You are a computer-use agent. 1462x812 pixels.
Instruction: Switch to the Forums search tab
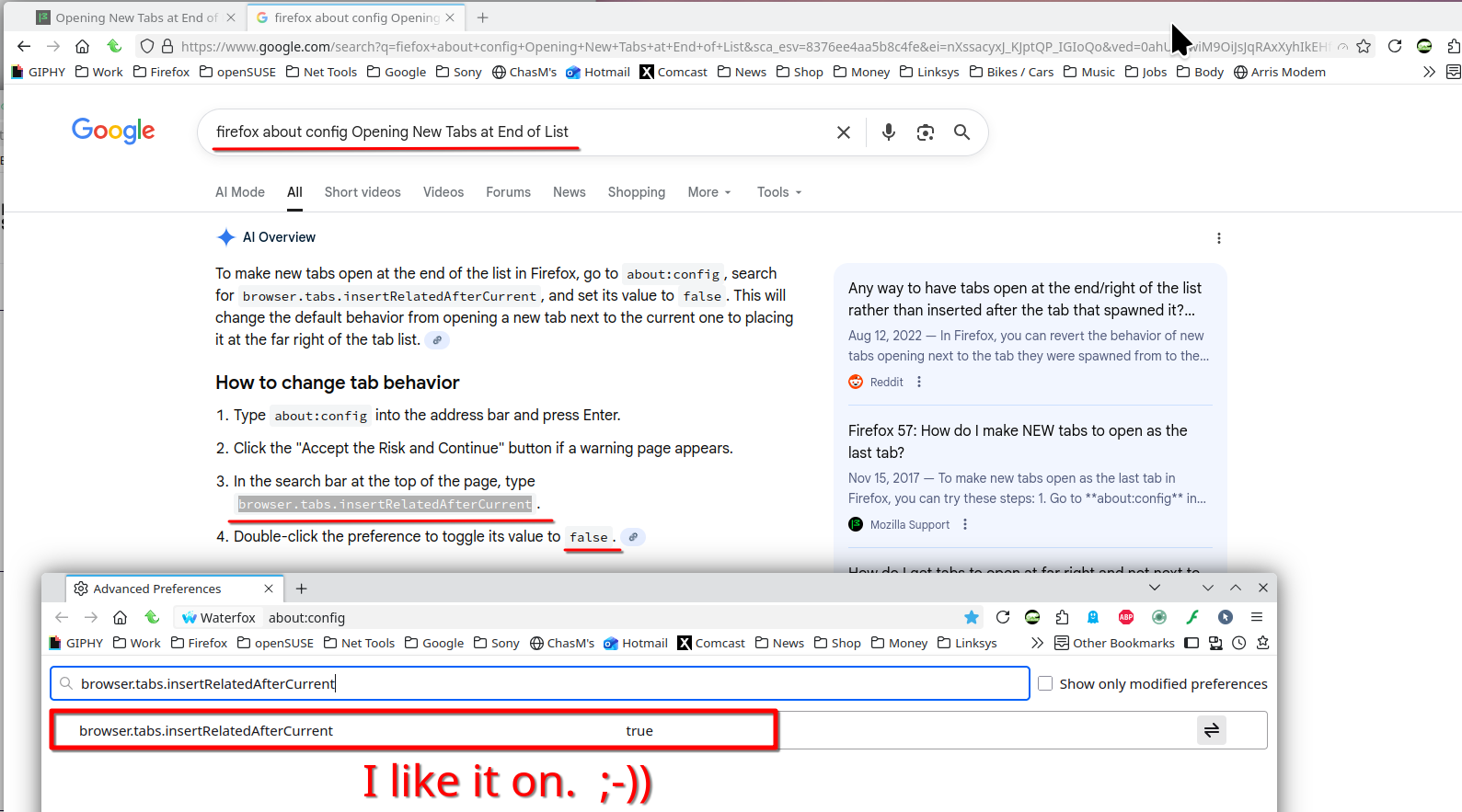(508, 192)
